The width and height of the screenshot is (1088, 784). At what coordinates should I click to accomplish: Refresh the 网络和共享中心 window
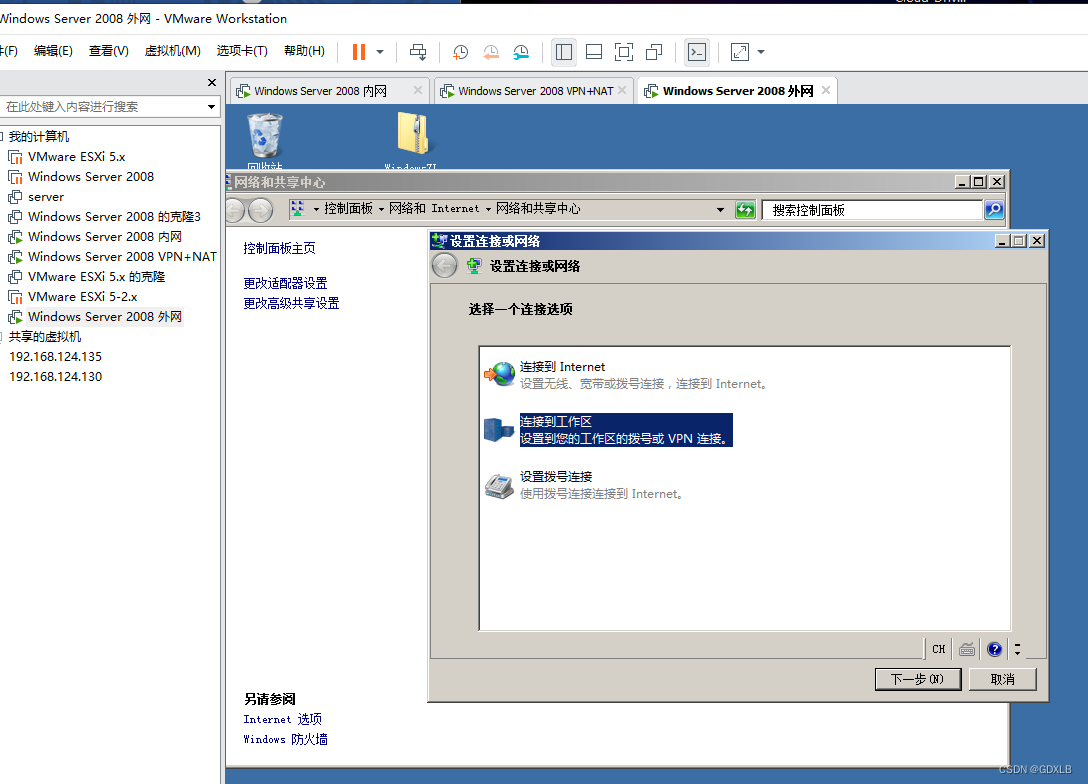745,210
